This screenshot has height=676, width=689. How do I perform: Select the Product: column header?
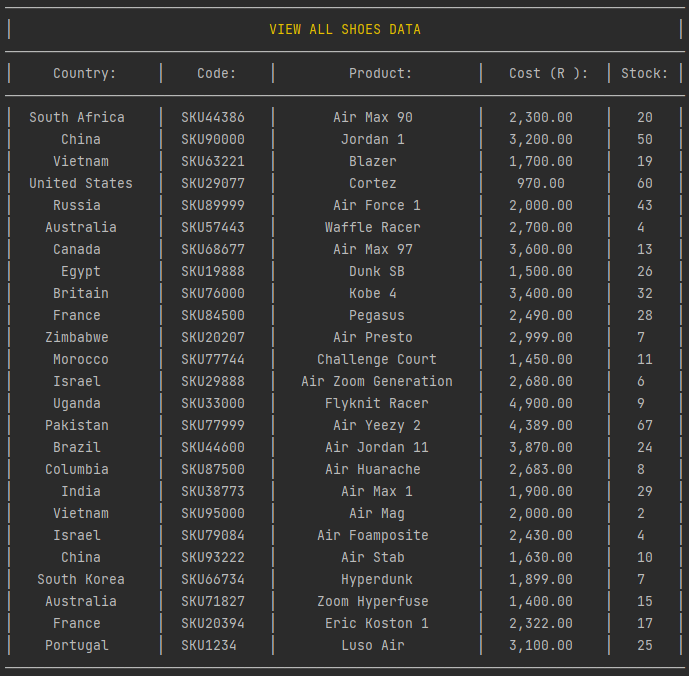pyautogui.click(x=381, y=73)
